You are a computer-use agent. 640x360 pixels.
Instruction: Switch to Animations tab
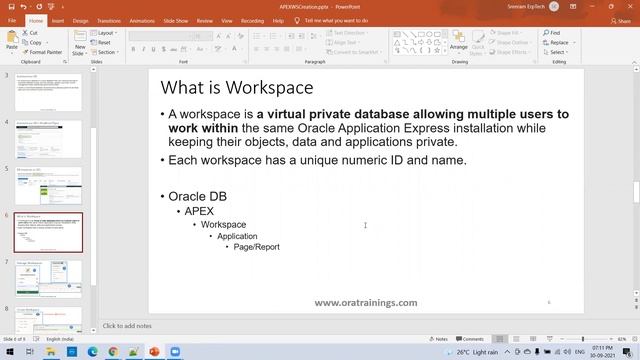[x=142, y=21]
